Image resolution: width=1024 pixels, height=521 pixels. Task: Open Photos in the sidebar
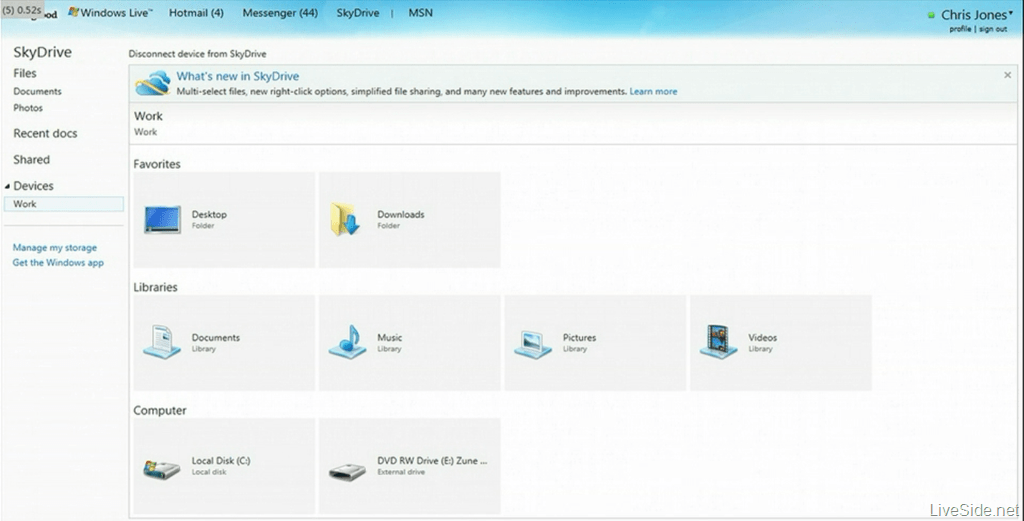tap(28, 108)
